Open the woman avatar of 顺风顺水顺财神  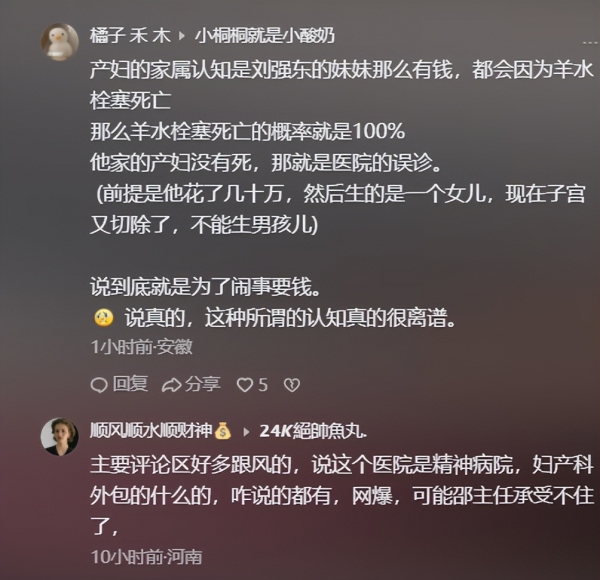[59, 437]
